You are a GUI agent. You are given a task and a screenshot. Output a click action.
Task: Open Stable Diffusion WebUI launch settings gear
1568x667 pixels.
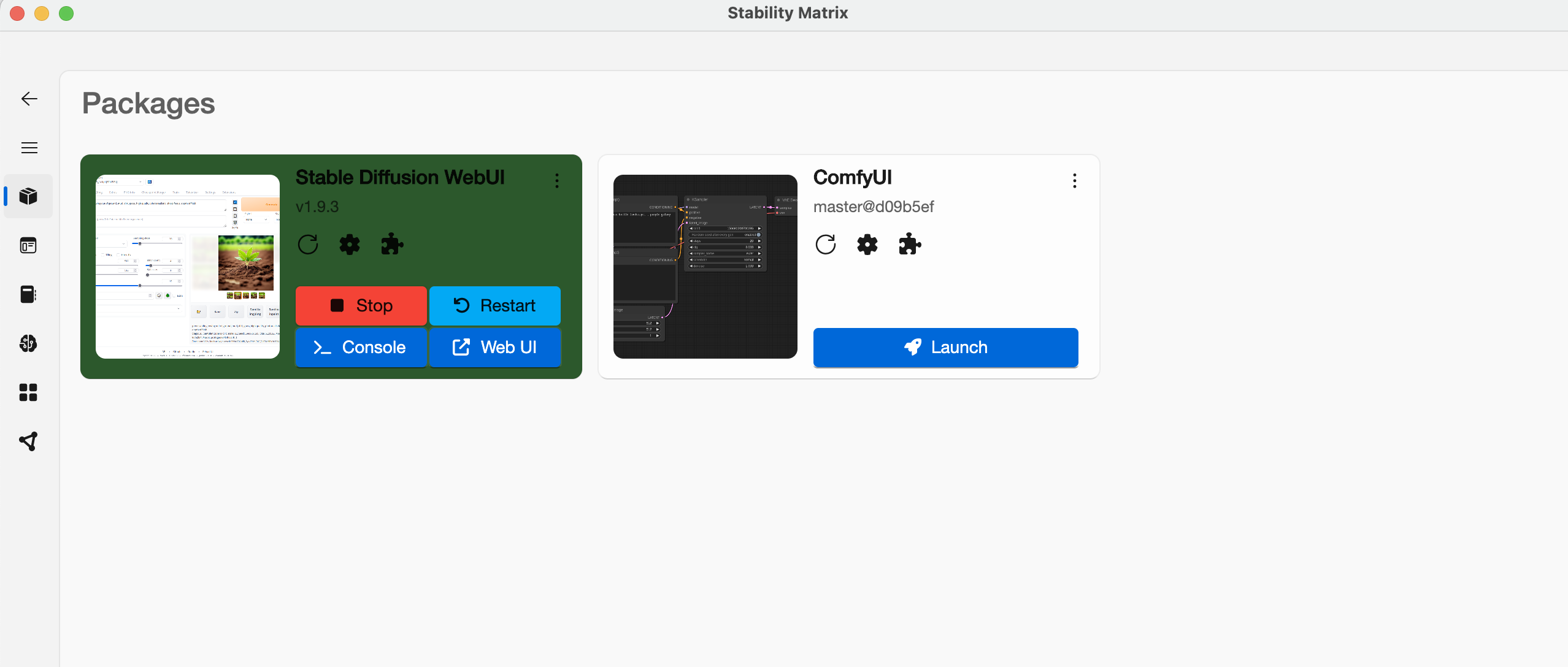pos(350,245)
